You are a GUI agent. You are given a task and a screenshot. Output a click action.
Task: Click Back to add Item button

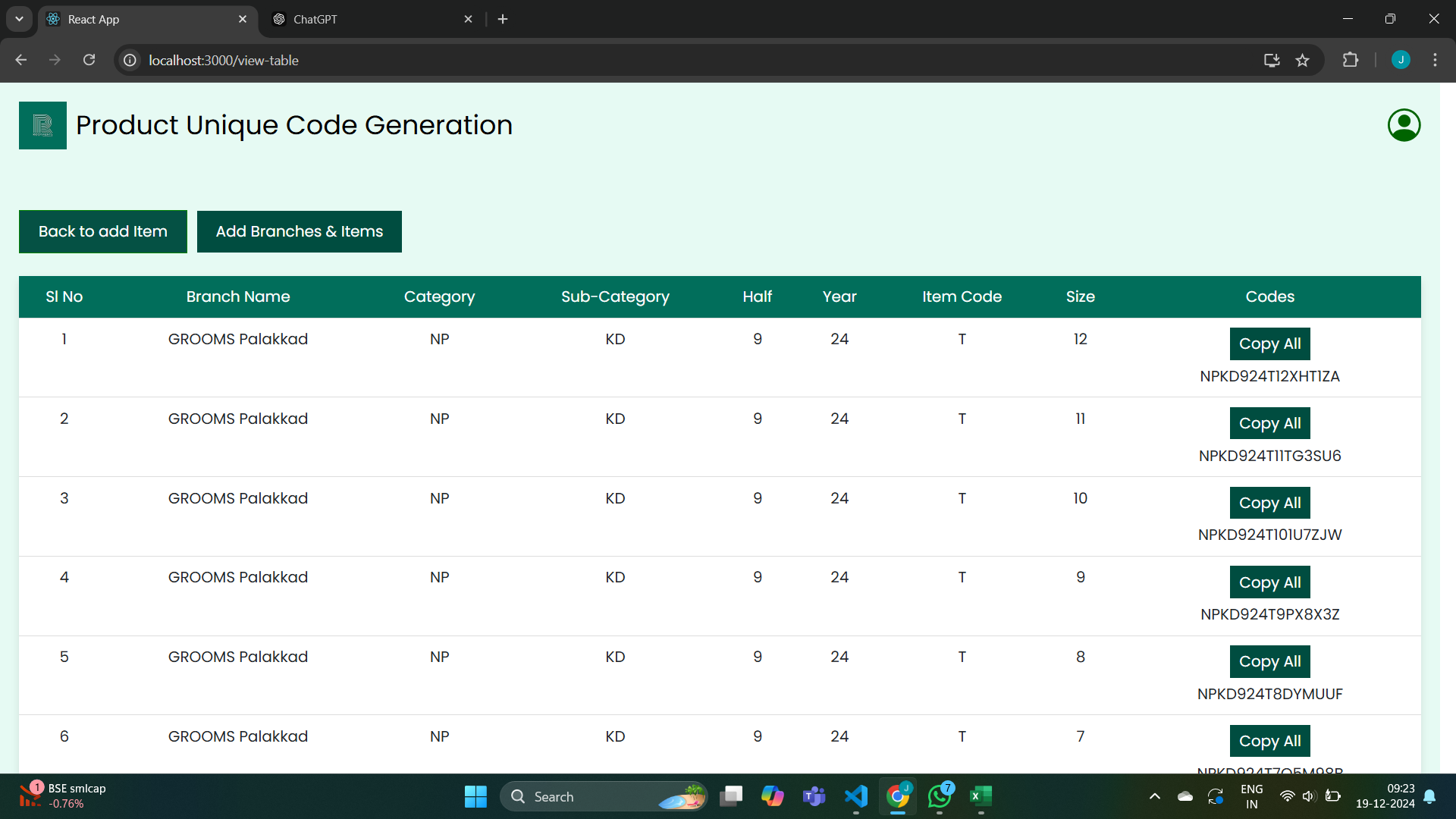tap(103, 231)
